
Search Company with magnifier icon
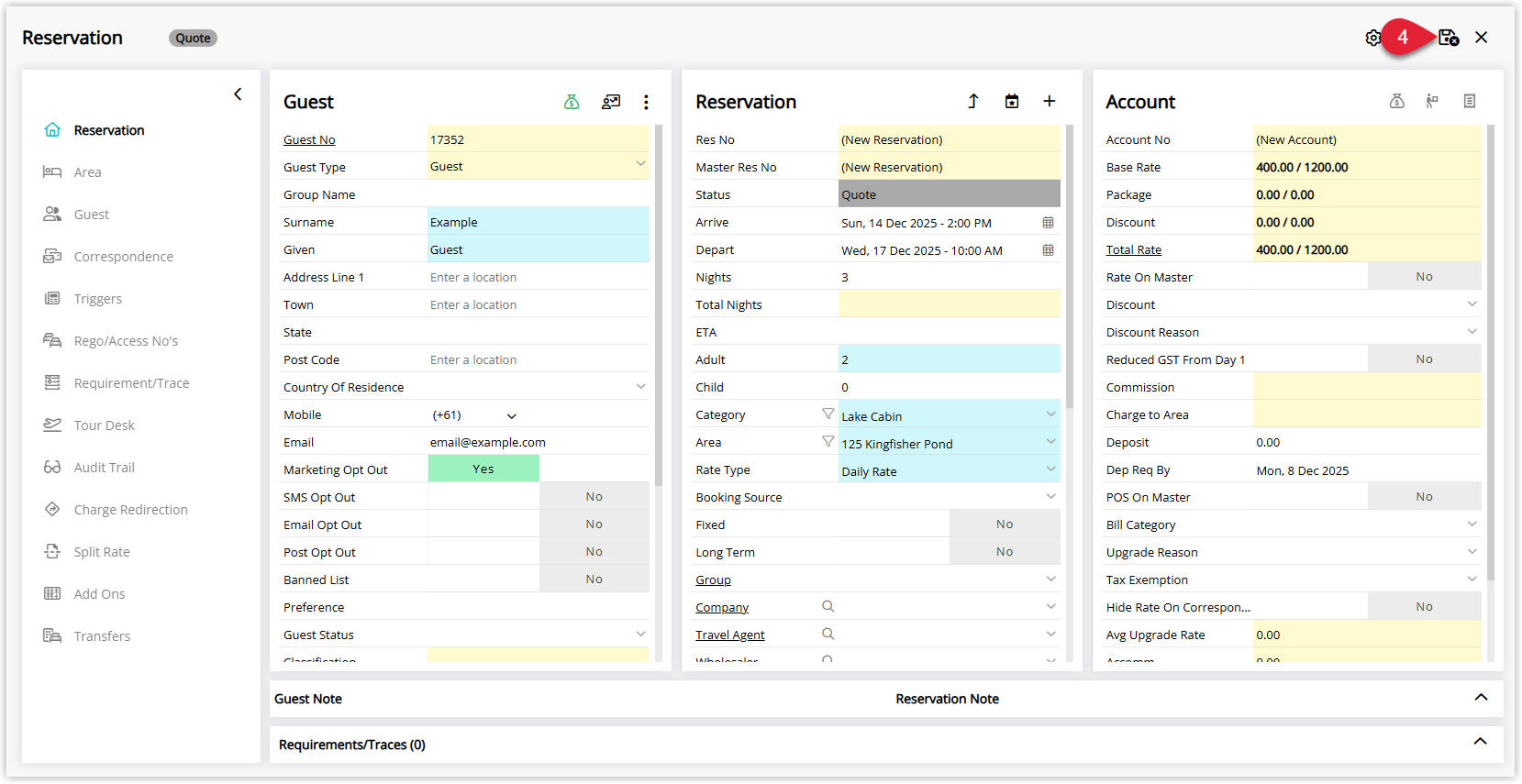tap(828, 606)
